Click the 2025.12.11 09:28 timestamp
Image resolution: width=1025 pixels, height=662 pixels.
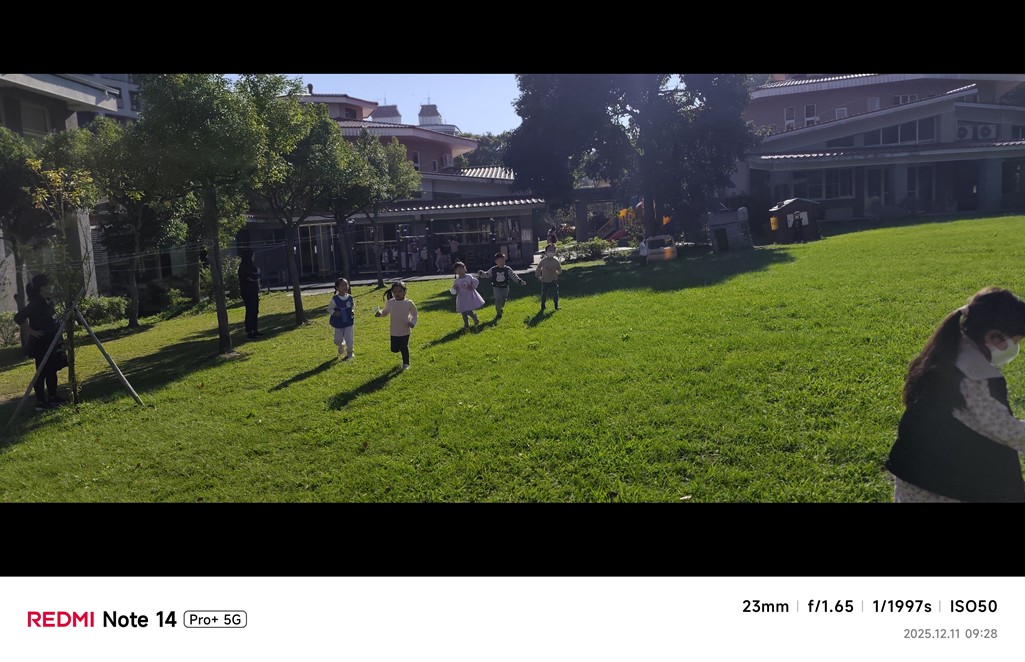(x=950, y=634)
